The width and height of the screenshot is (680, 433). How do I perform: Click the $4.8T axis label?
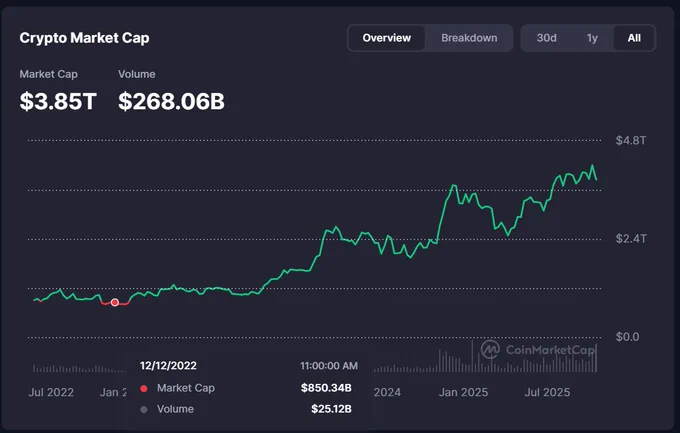631,140
